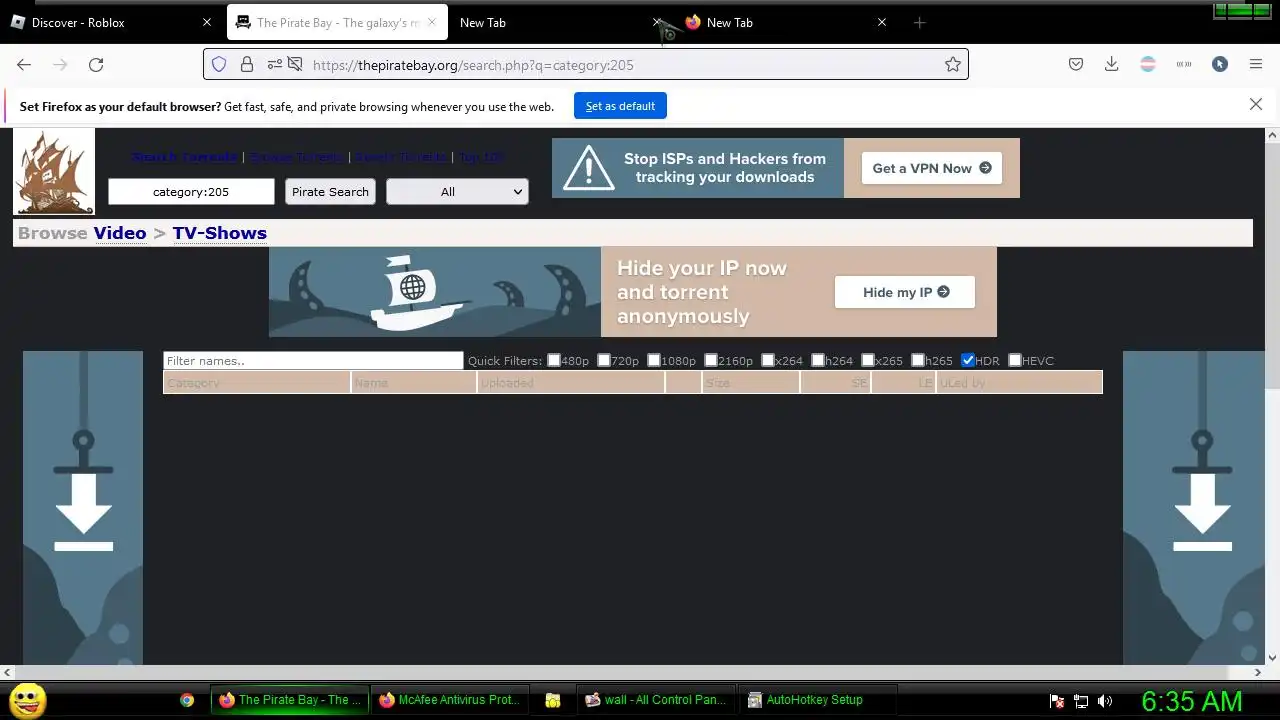Open the Firefox downloads panel
1280x720 pixels.
(1111, 64)
